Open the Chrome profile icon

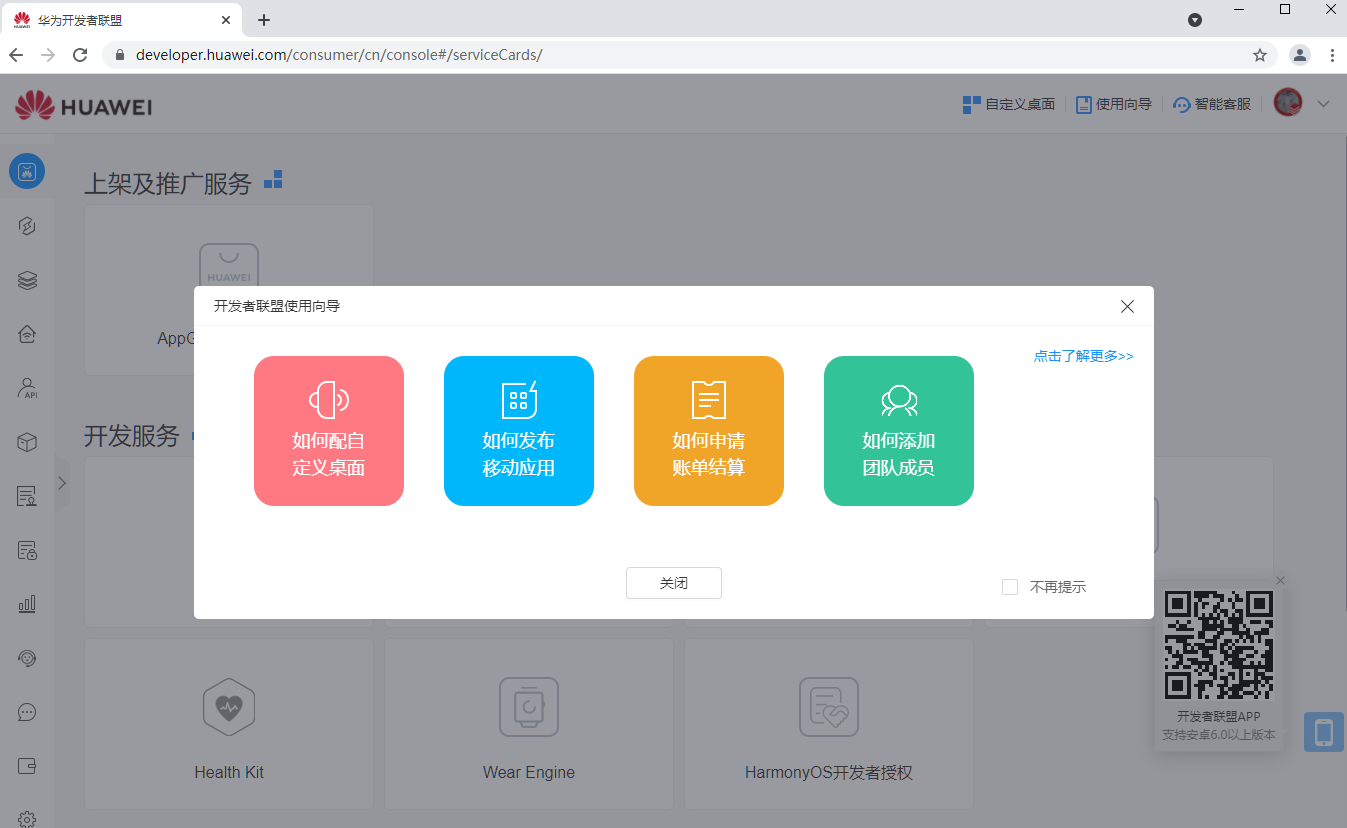point(1300,55)
